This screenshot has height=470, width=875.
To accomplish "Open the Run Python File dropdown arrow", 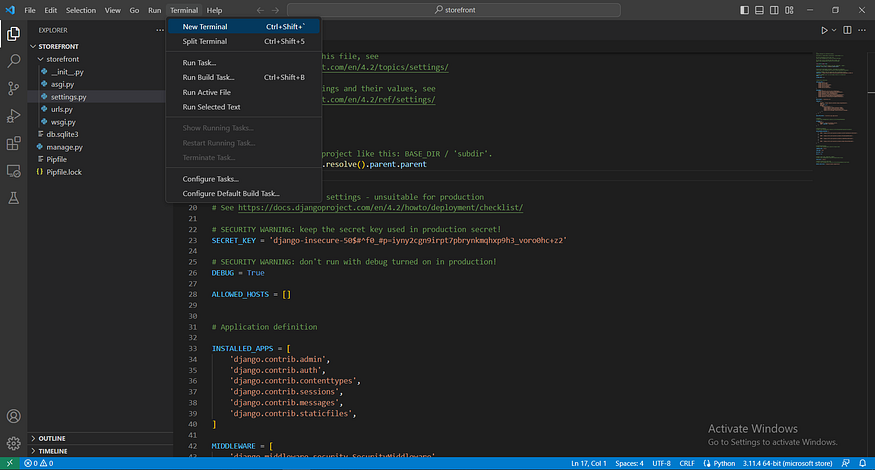I will pos(833,30).
